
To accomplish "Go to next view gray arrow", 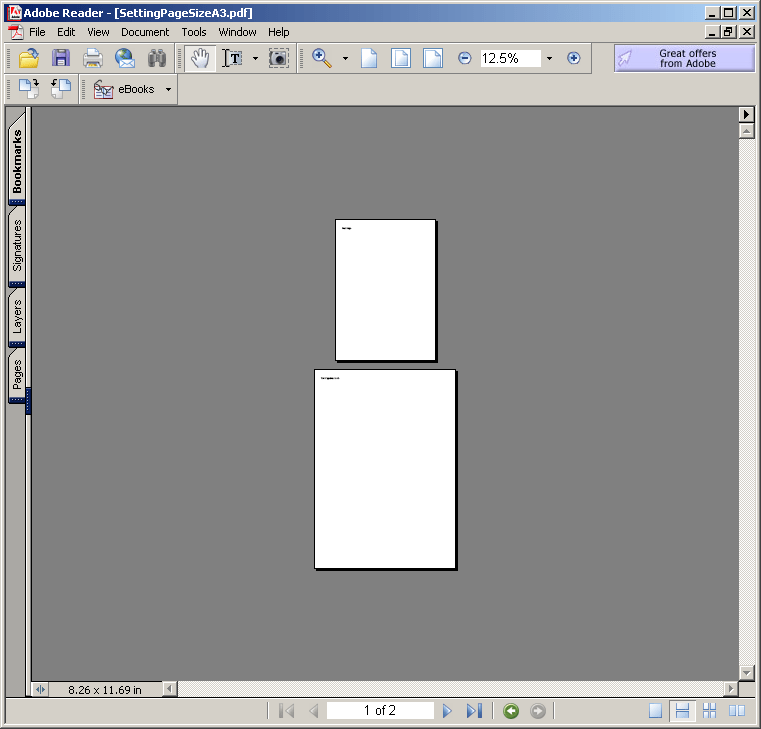I will pyautogui.click(x=538, y=711).
